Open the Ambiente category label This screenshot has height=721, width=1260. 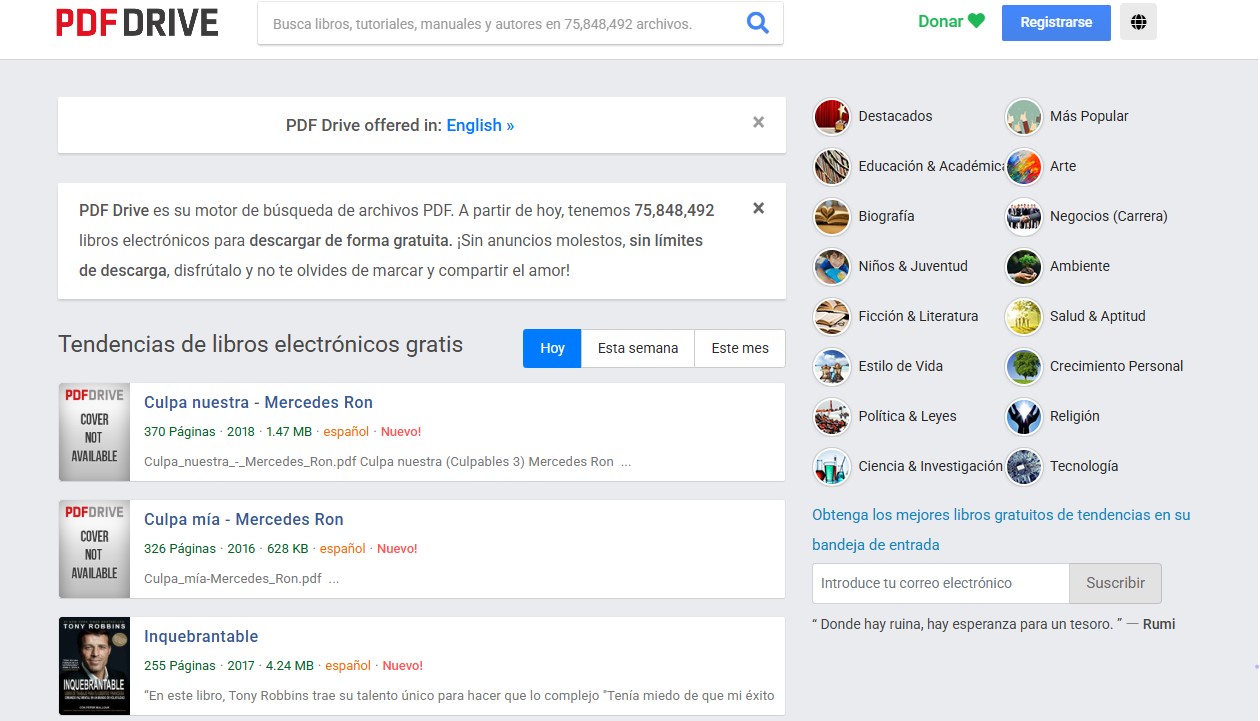(x=1080, y=266)
